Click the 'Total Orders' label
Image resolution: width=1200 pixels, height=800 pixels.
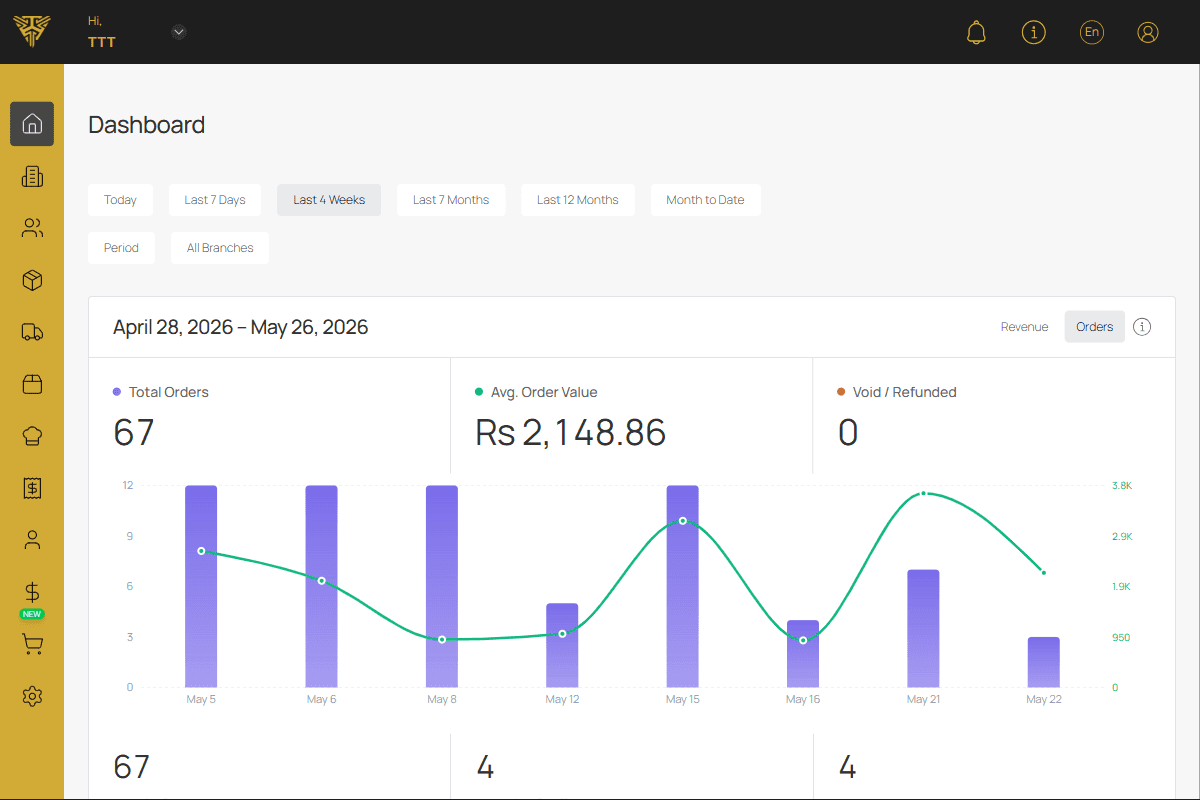tap(169, 392)
